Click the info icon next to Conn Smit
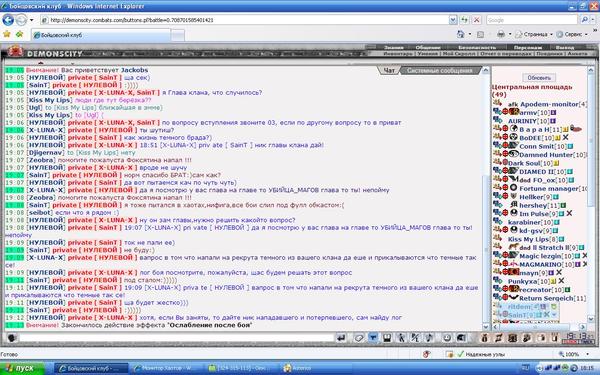The width and height of the screenshot is (600, 375). (570, 146)
